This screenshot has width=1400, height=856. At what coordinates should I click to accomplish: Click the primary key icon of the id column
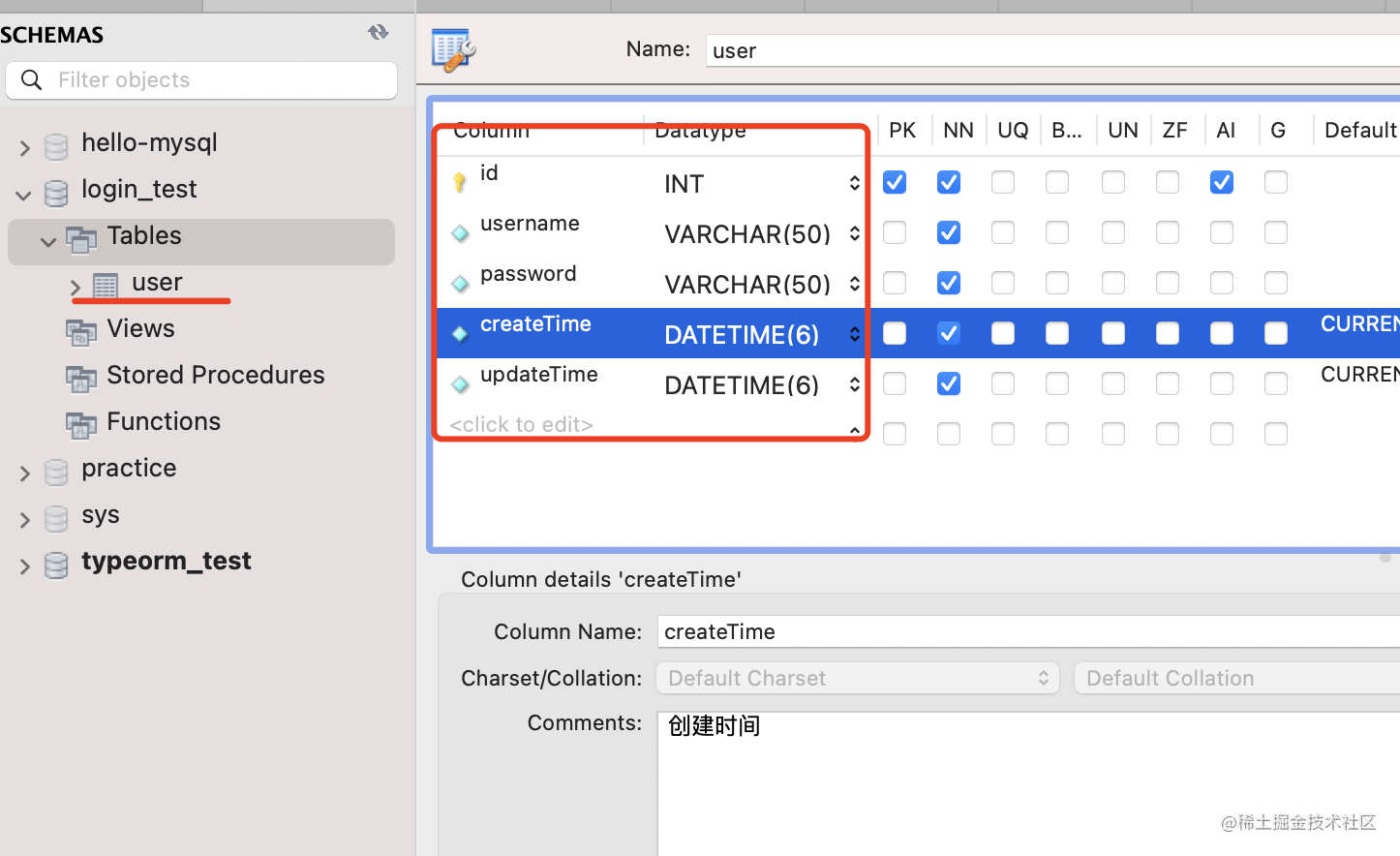460,182
